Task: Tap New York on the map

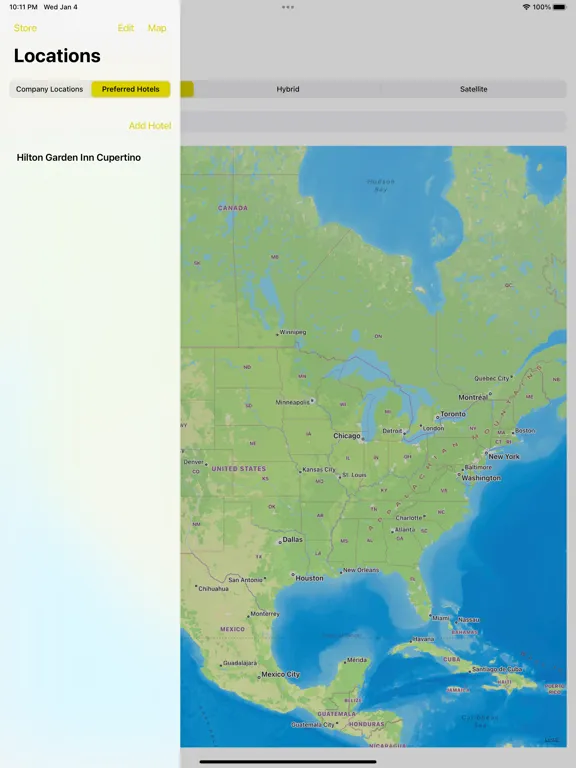Action: (504, 456)
